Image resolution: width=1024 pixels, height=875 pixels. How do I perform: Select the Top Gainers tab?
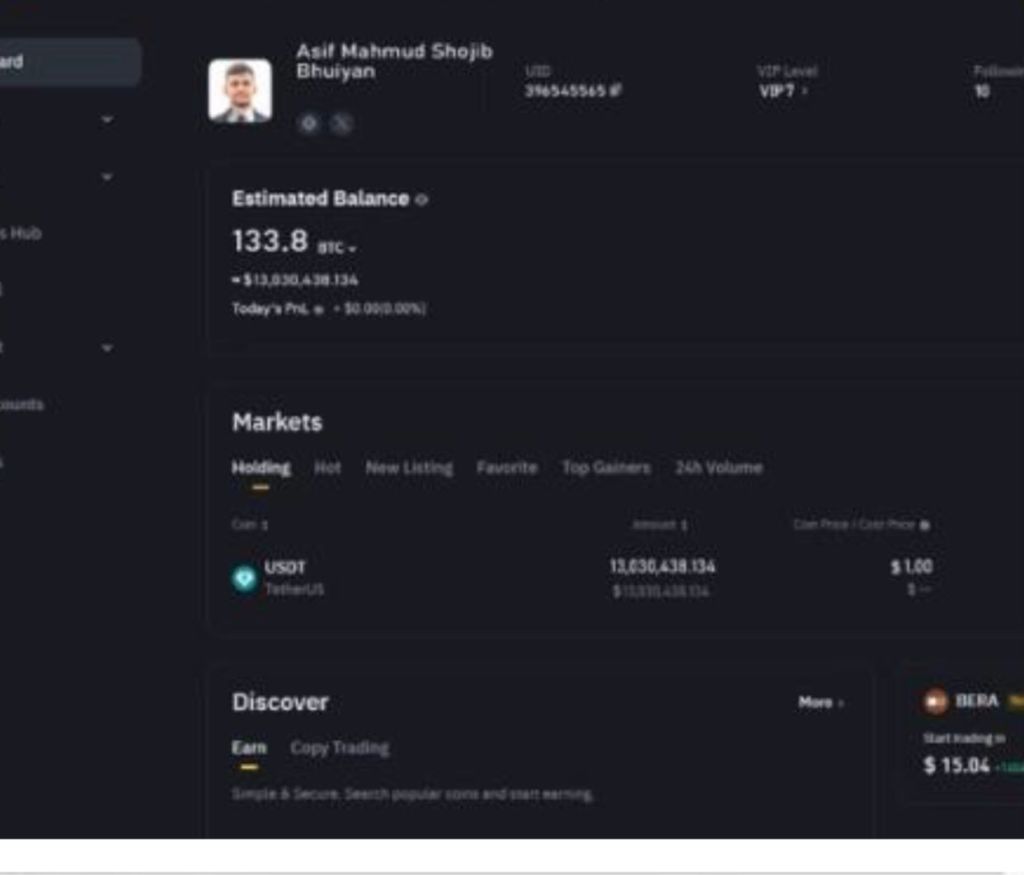(x=605, y=468)
